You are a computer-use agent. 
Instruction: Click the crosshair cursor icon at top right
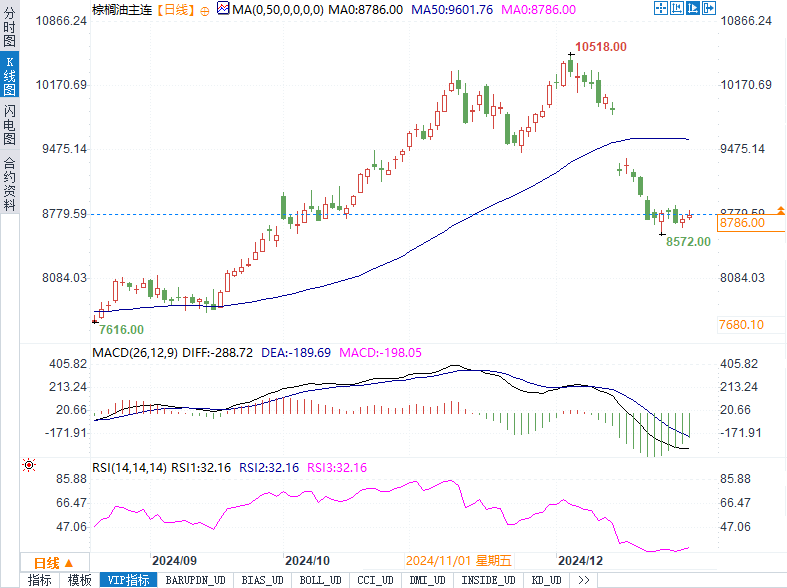click(661, 9)
